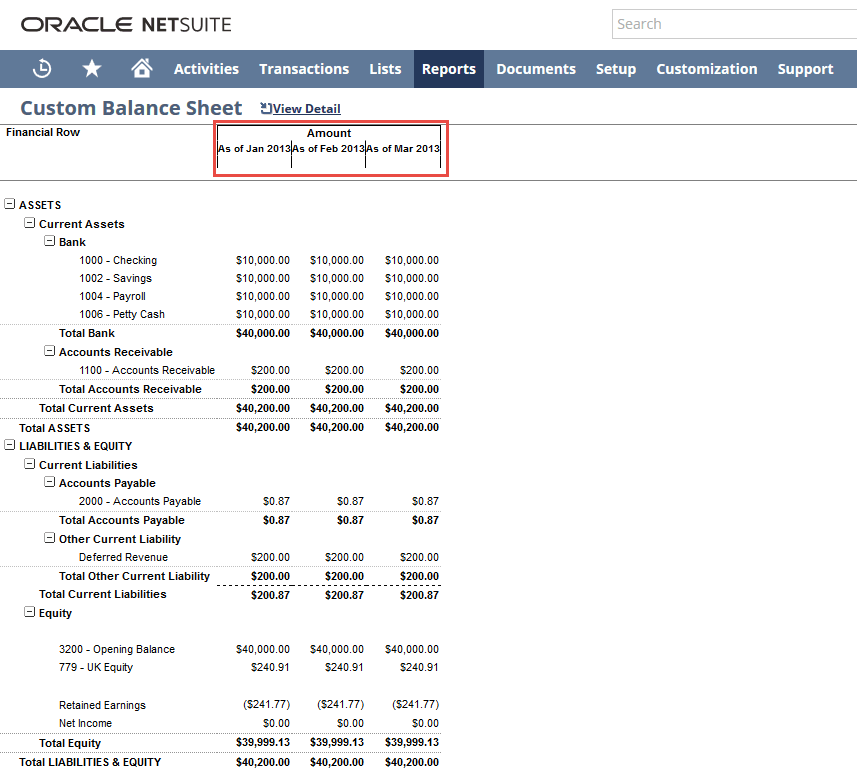Click the As of Jan 2013 column header

[254, 149]
